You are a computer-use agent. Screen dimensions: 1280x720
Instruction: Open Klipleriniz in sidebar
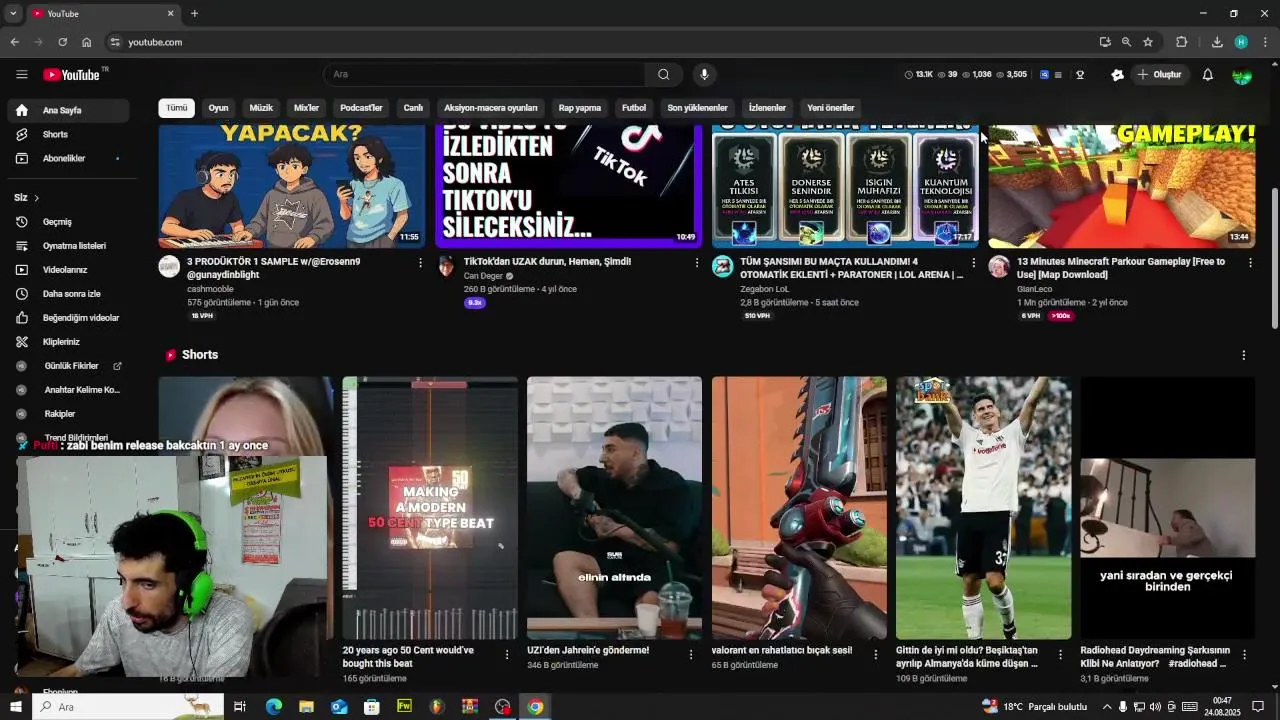pyautogui.click(x=68, y=342)
